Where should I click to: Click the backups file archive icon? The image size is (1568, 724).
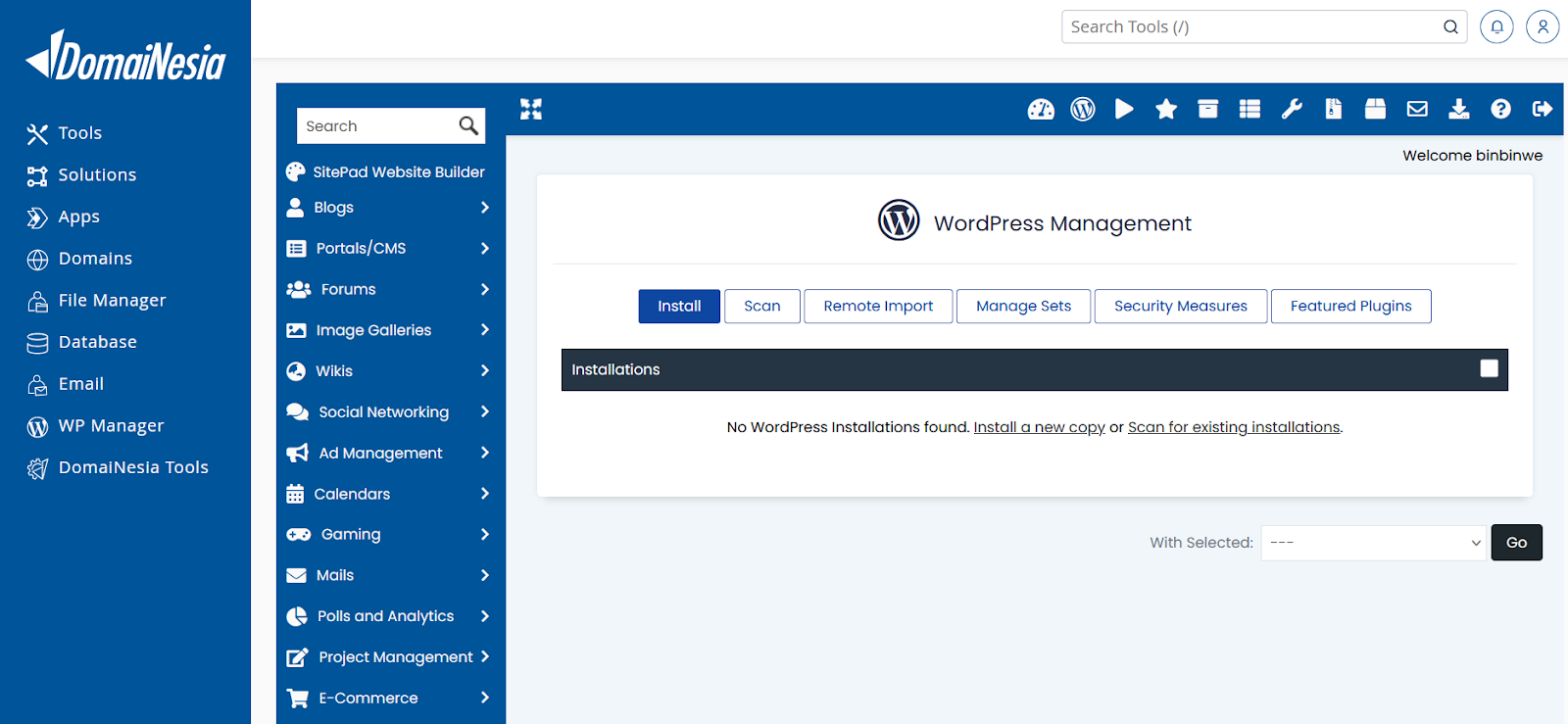[x=1334, y=109]
